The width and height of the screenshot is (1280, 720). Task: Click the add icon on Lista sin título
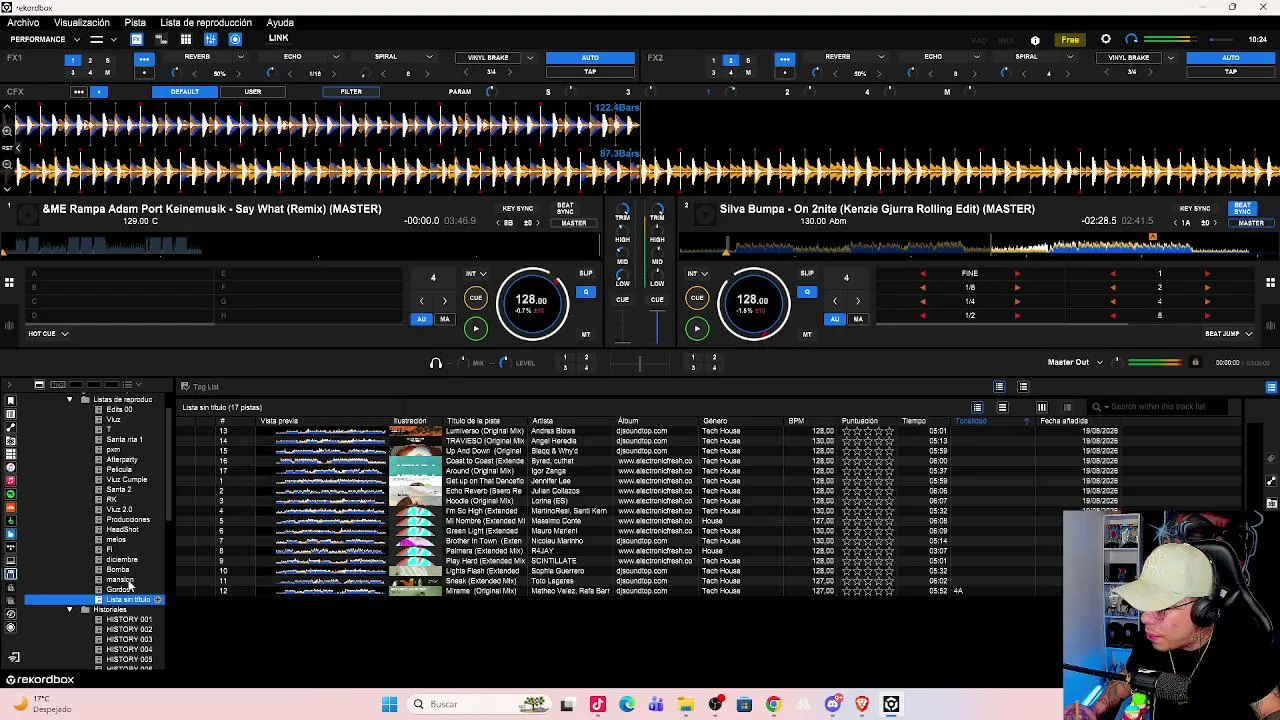[157, 600]
